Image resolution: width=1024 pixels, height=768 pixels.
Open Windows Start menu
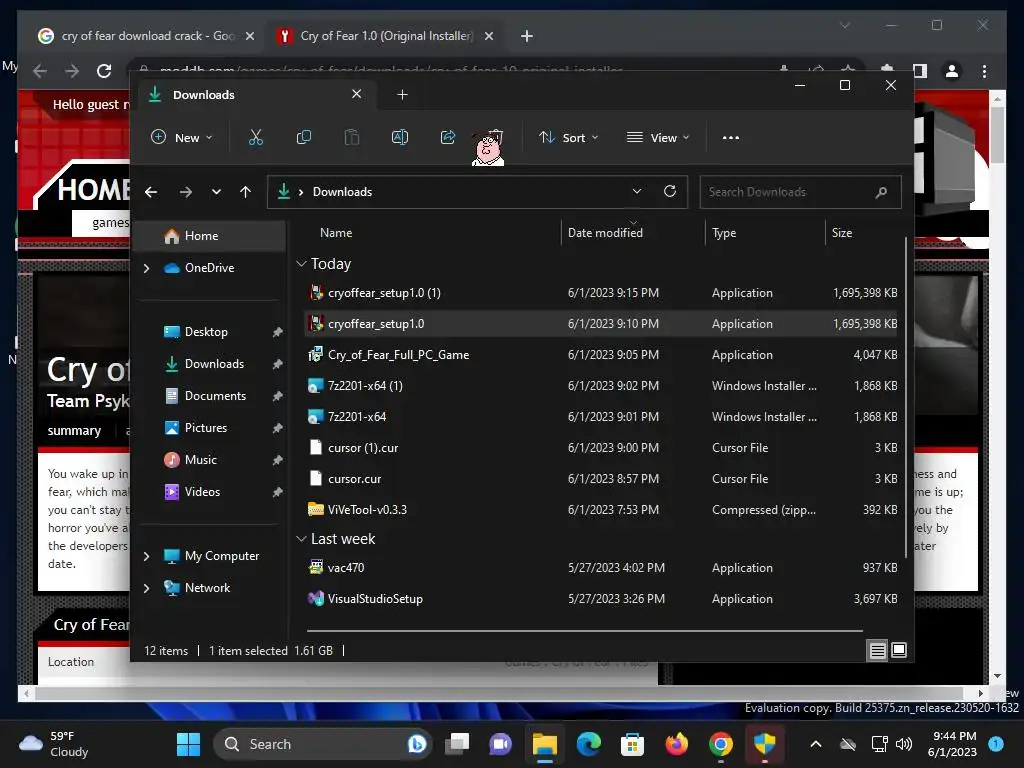(x=189, y=744)
